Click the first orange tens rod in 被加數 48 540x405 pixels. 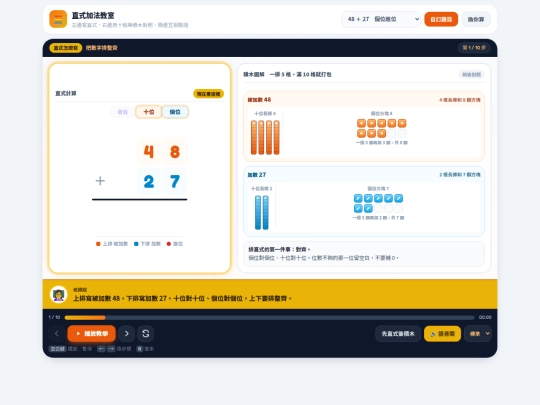pyautogui.click(x=254, y=137)
